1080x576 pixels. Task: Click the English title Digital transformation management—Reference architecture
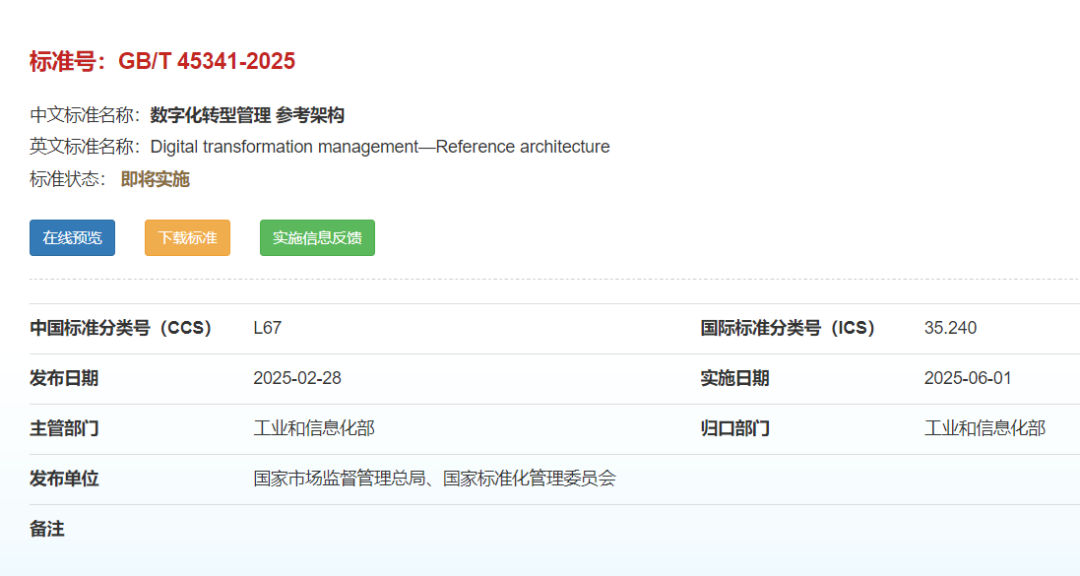click(x=380, y=147)
